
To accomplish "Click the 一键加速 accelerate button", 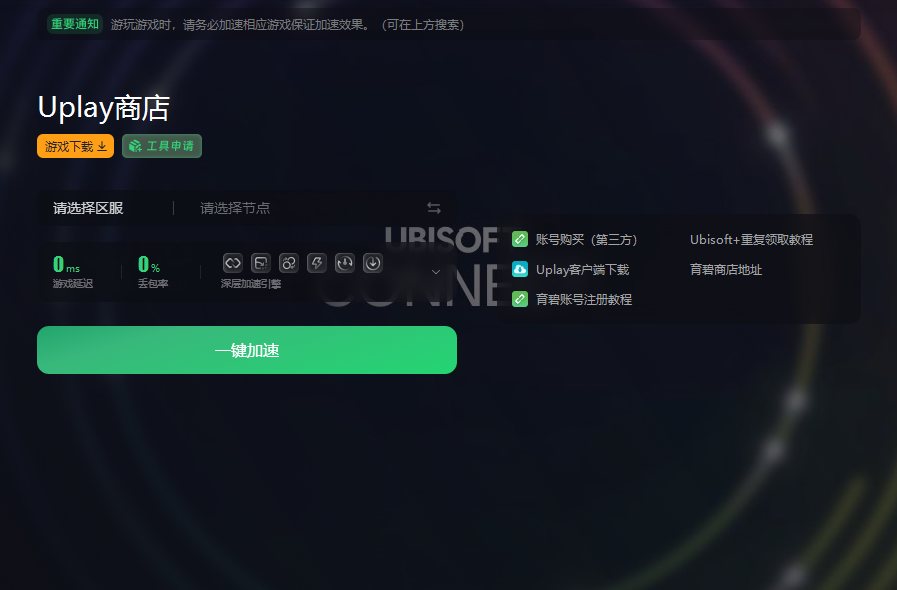I will point(247,350).
